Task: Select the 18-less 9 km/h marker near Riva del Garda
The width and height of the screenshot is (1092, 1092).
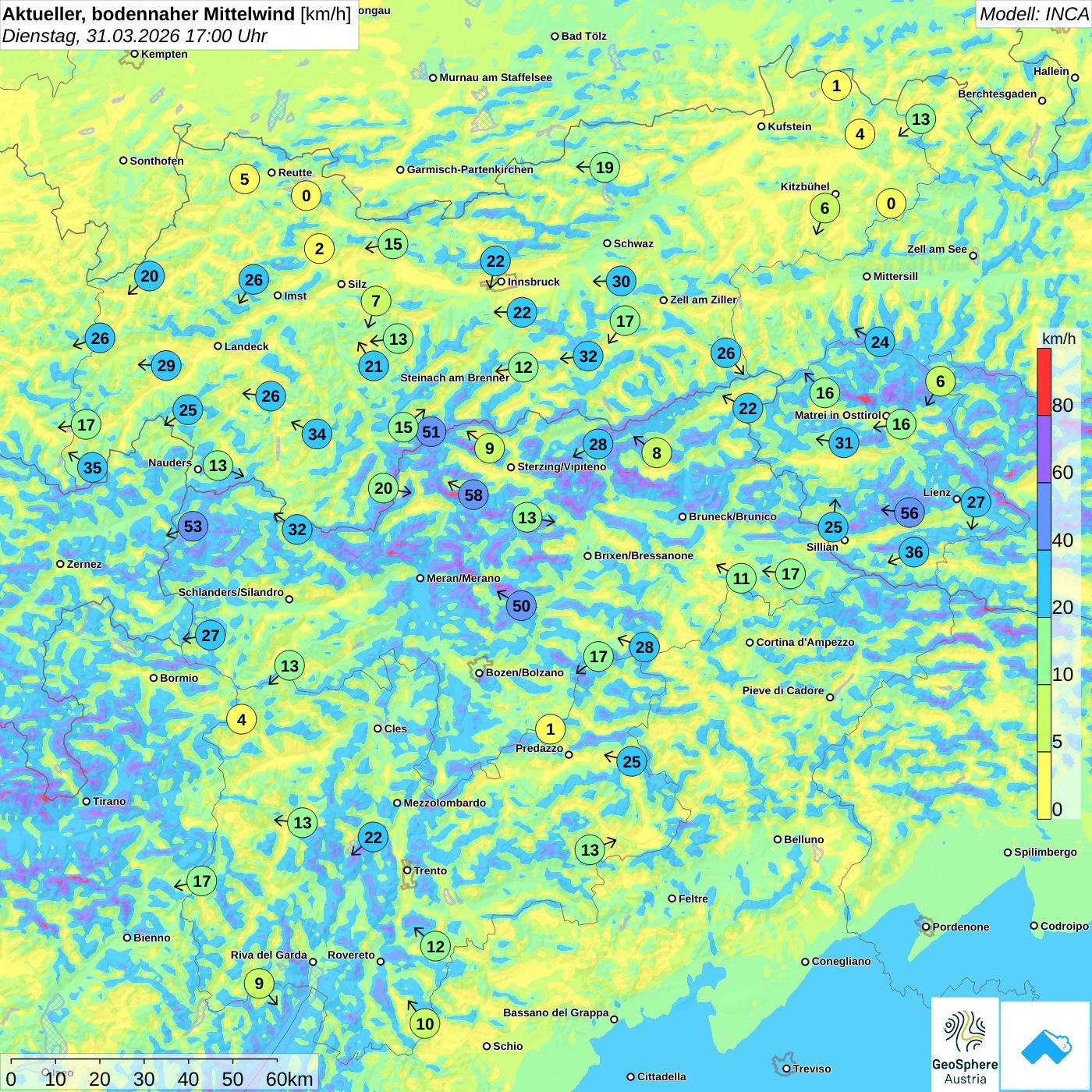Action: 259,984
